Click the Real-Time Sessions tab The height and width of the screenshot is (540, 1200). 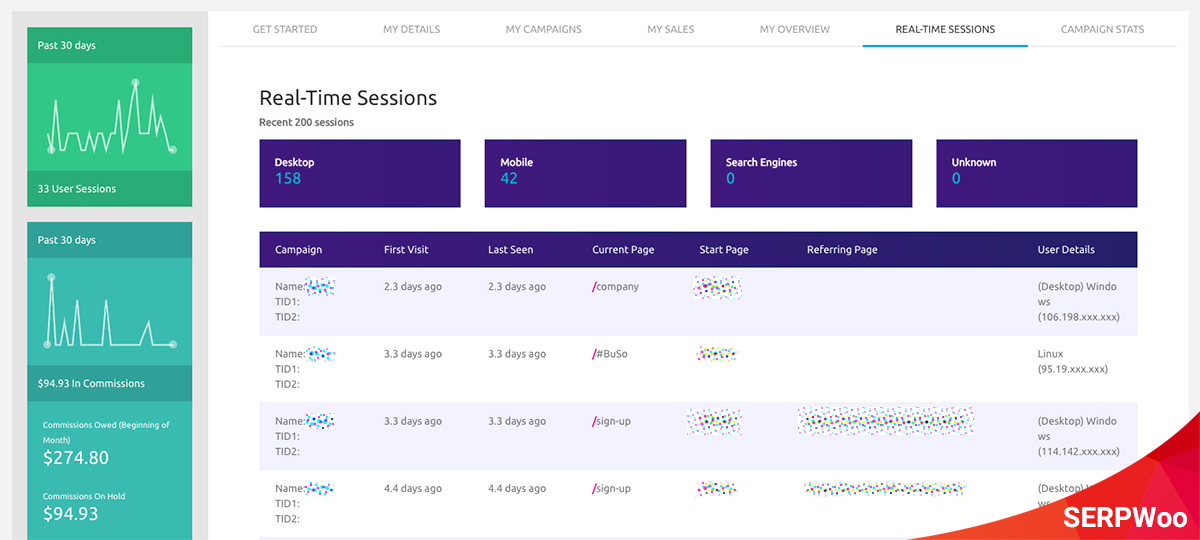[x=945, y=29]
